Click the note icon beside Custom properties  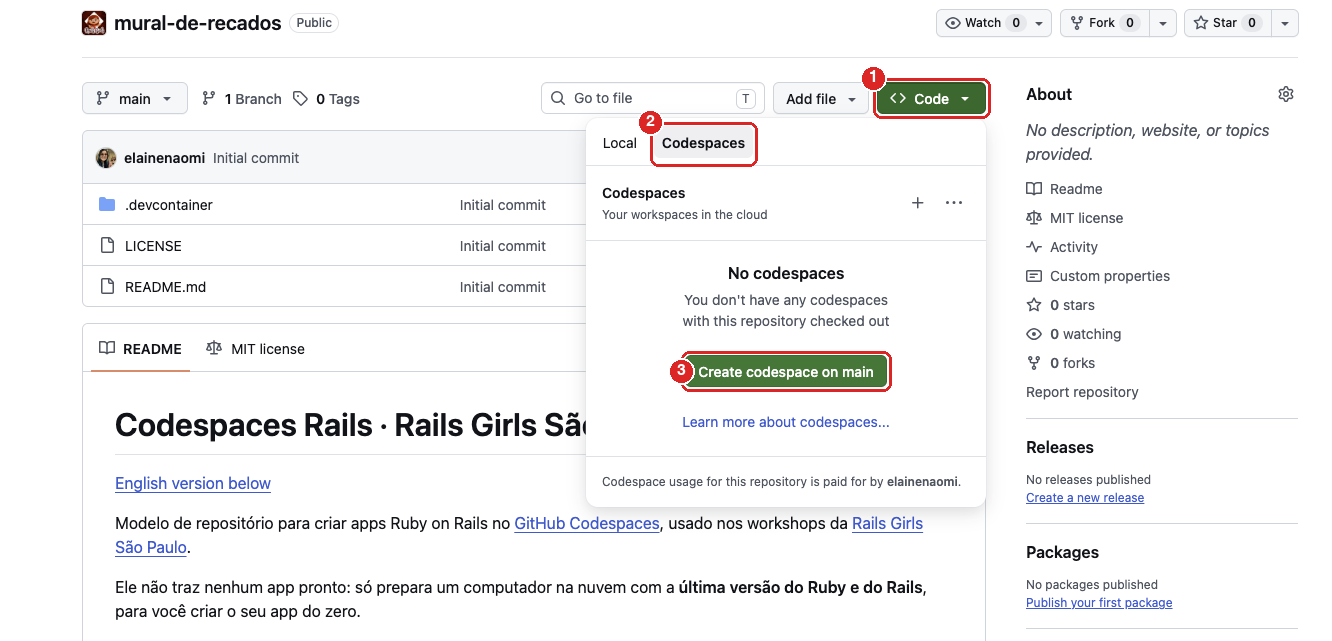1034,276
